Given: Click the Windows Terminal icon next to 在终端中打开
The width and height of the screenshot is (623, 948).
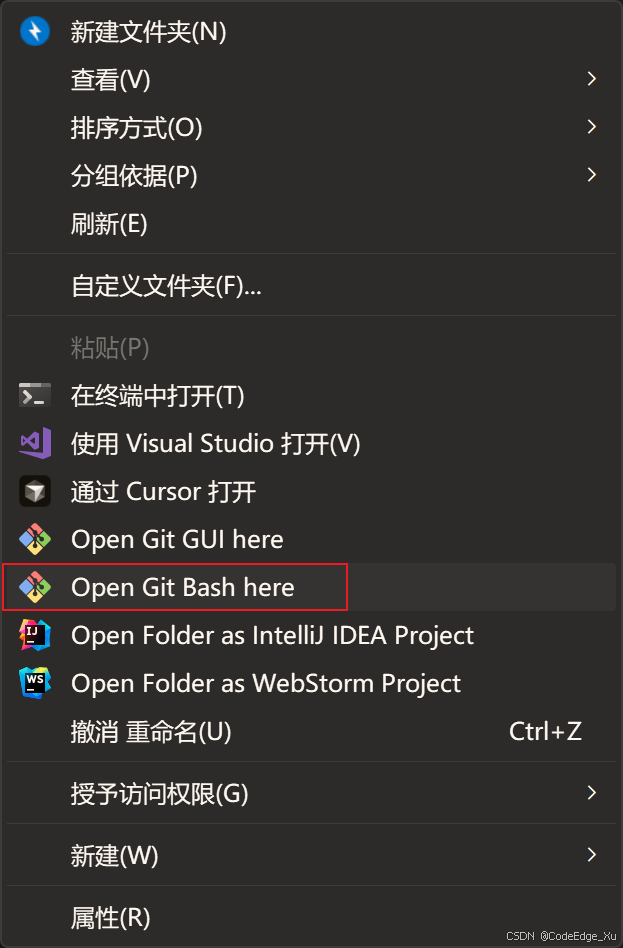Looking at the screenshot, I should pyautogui.click(x=34, y=395).
